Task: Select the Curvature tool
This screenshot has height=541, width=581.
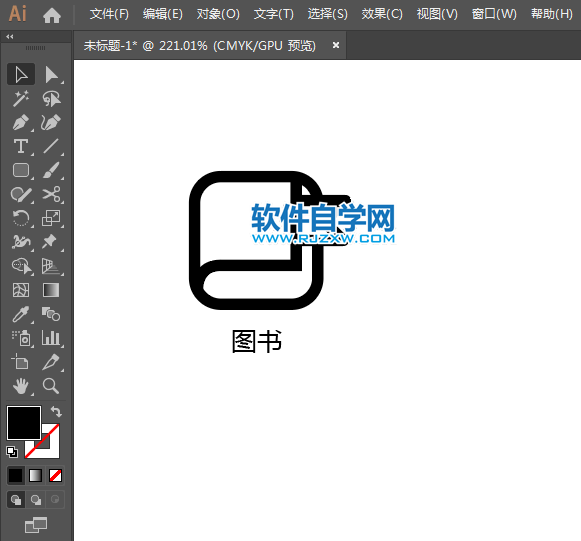Action: (51, 122)
